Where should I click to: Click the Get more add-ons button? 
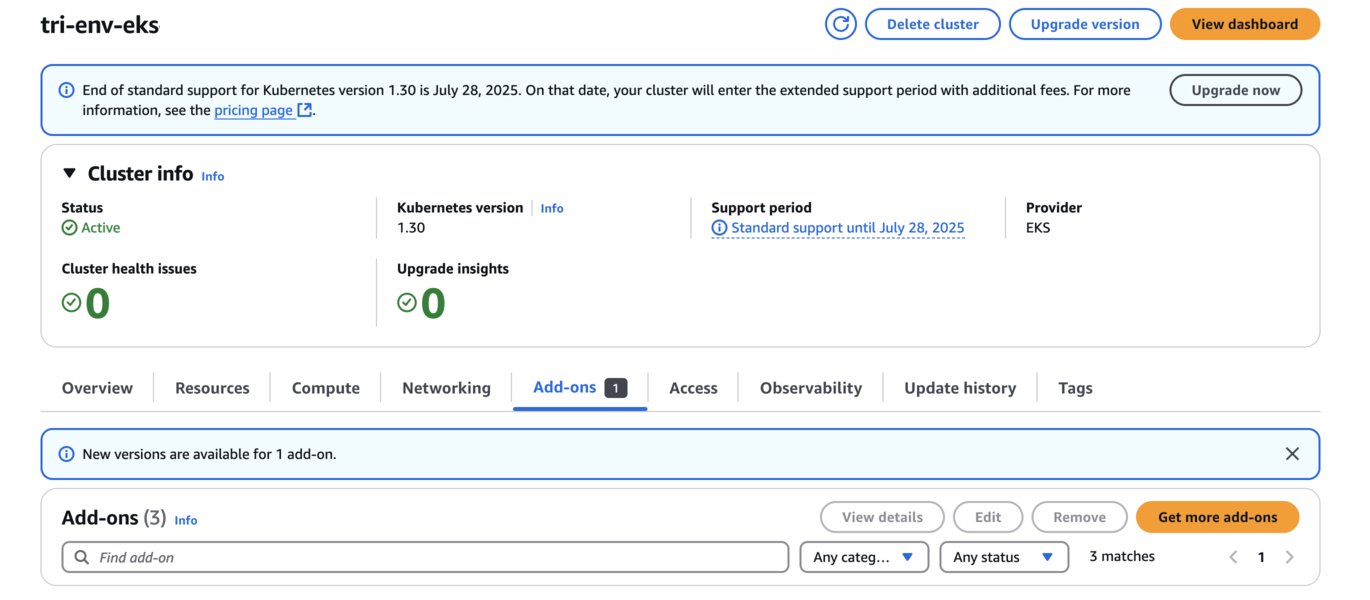point(1217,517)
